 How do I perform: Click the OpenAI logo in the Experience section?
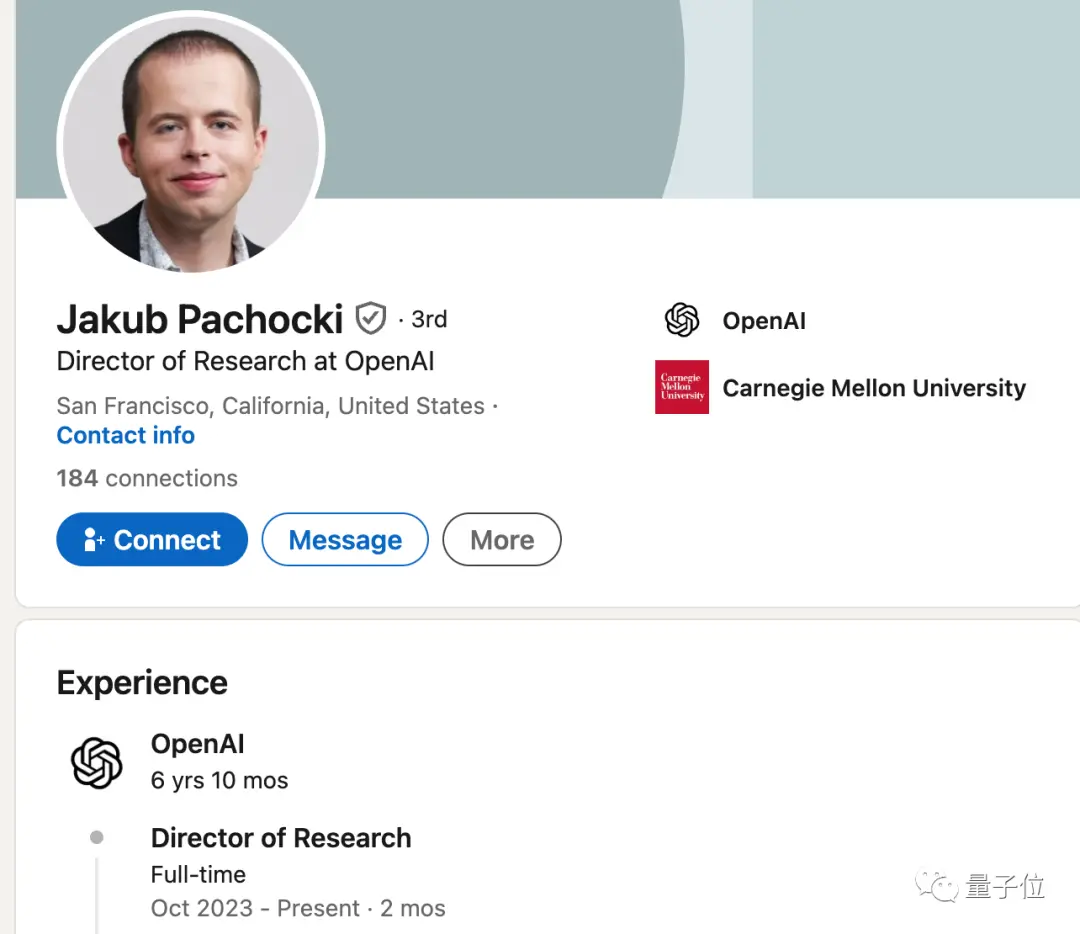[97, 762]
